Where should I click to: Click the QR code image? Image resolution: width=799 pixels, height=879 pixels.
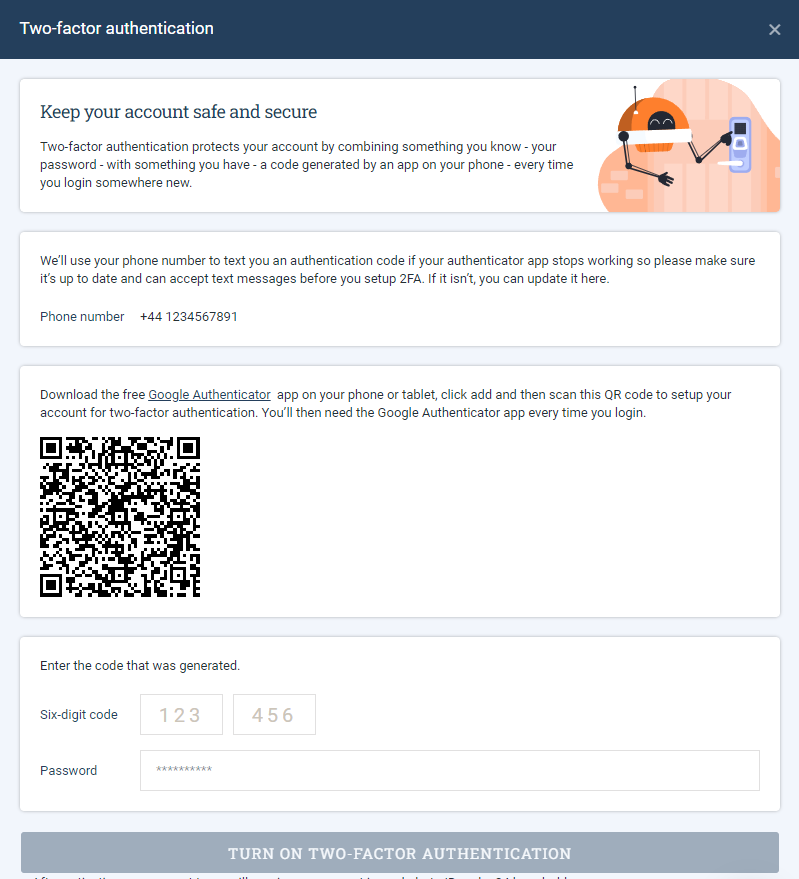[120, 517]
